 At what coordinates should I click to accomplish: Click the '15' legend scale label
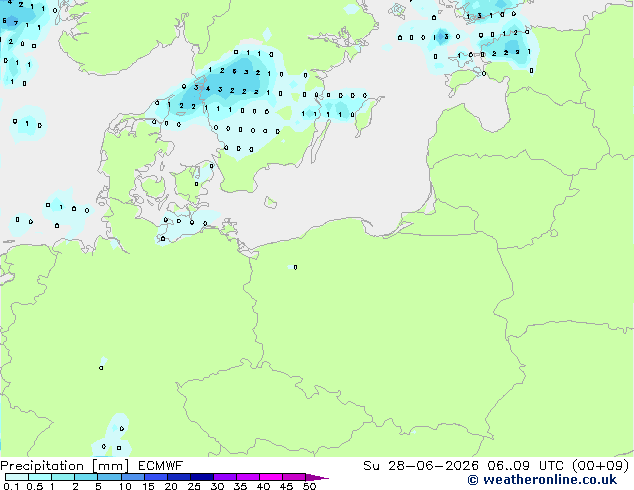[148, 486]
